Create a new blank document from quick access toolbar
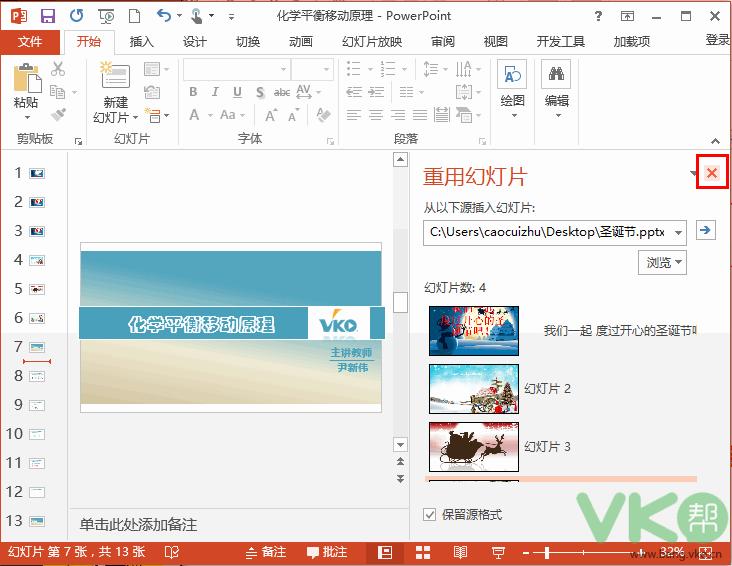The width and height of the screenshot is (732, 566). coord(134,16)
